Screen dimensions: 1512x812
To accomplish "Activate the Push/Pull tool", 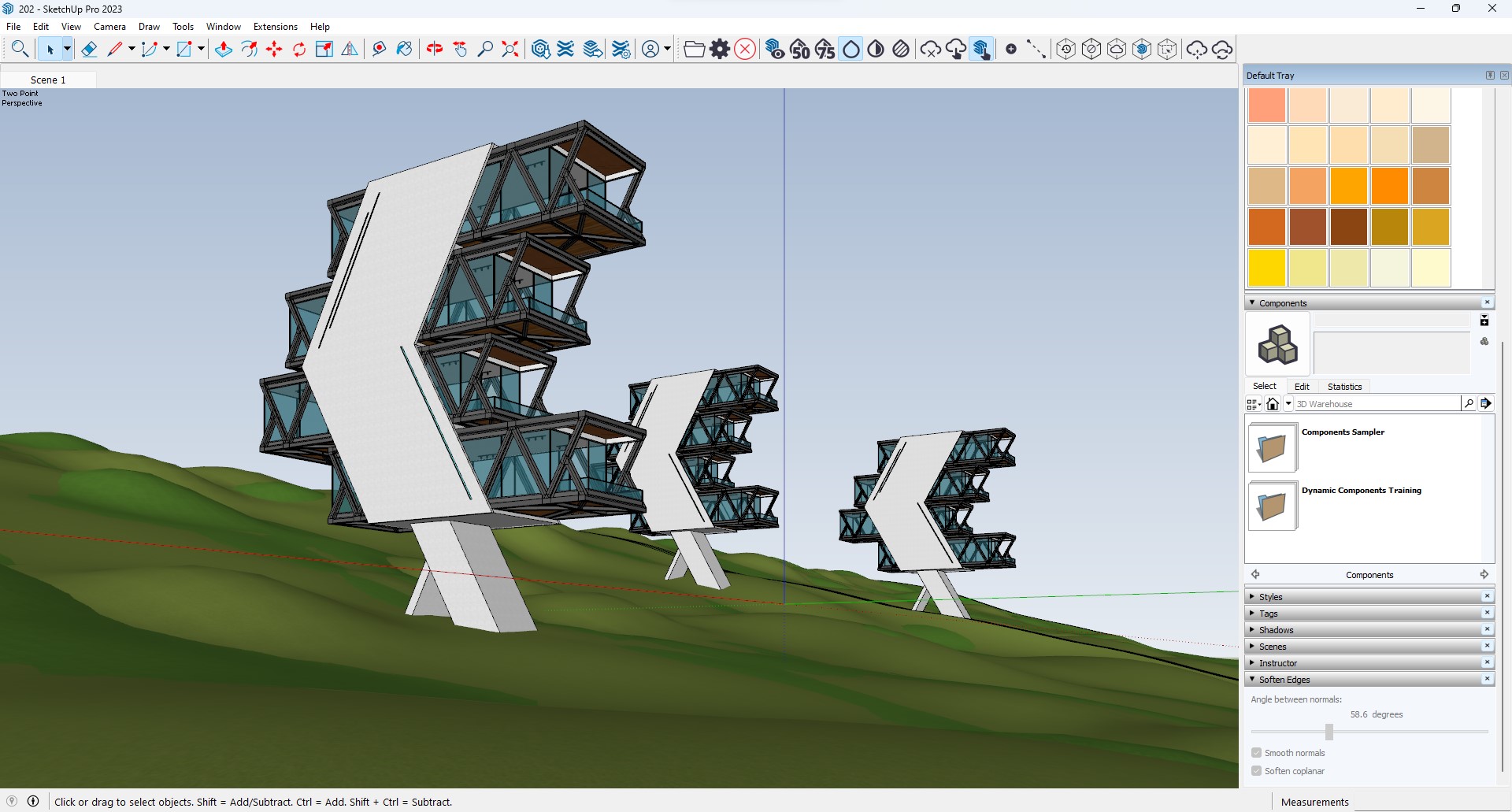I will tap(224, 49).
